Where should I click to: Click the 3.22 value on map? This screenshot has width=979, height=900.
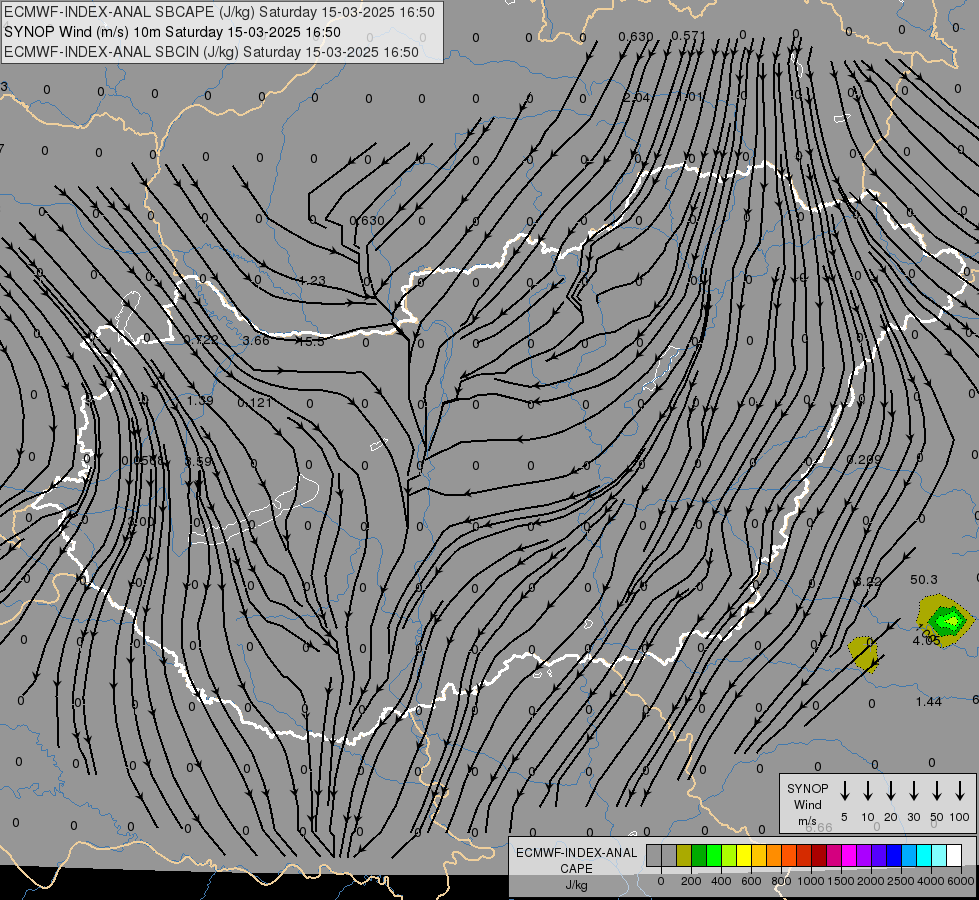tap(868, 581)
